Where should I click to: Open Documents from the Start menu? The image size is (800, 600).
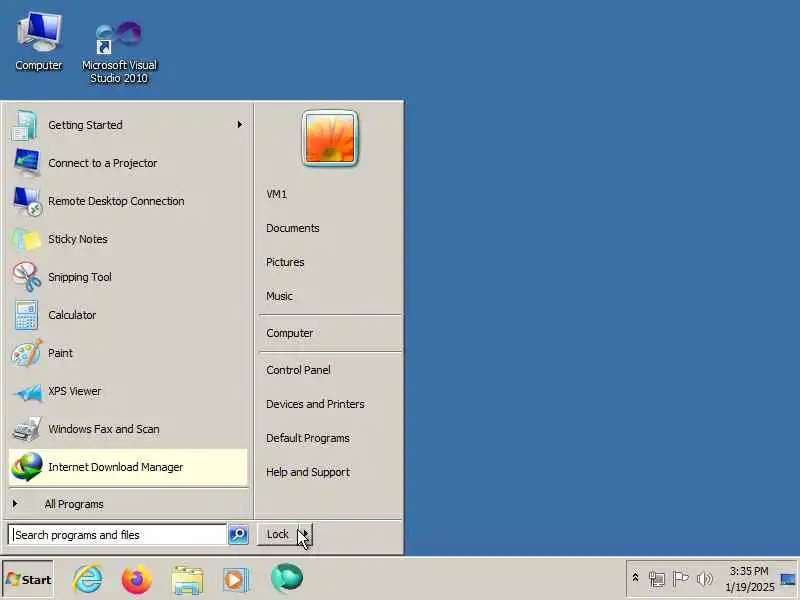(x=293, y=228)
